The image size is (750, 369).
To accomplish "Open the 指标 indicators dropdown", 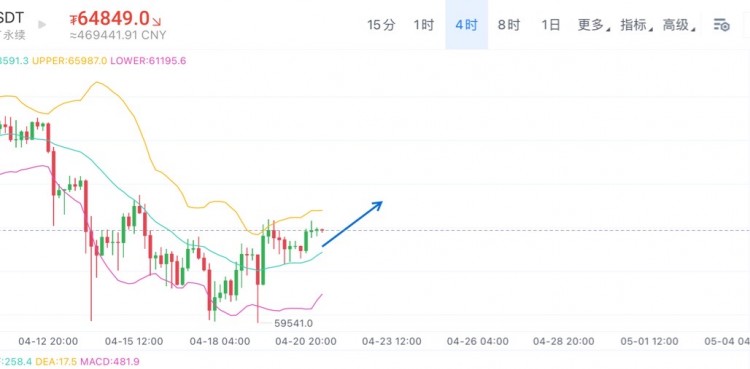I will point(636,25).
